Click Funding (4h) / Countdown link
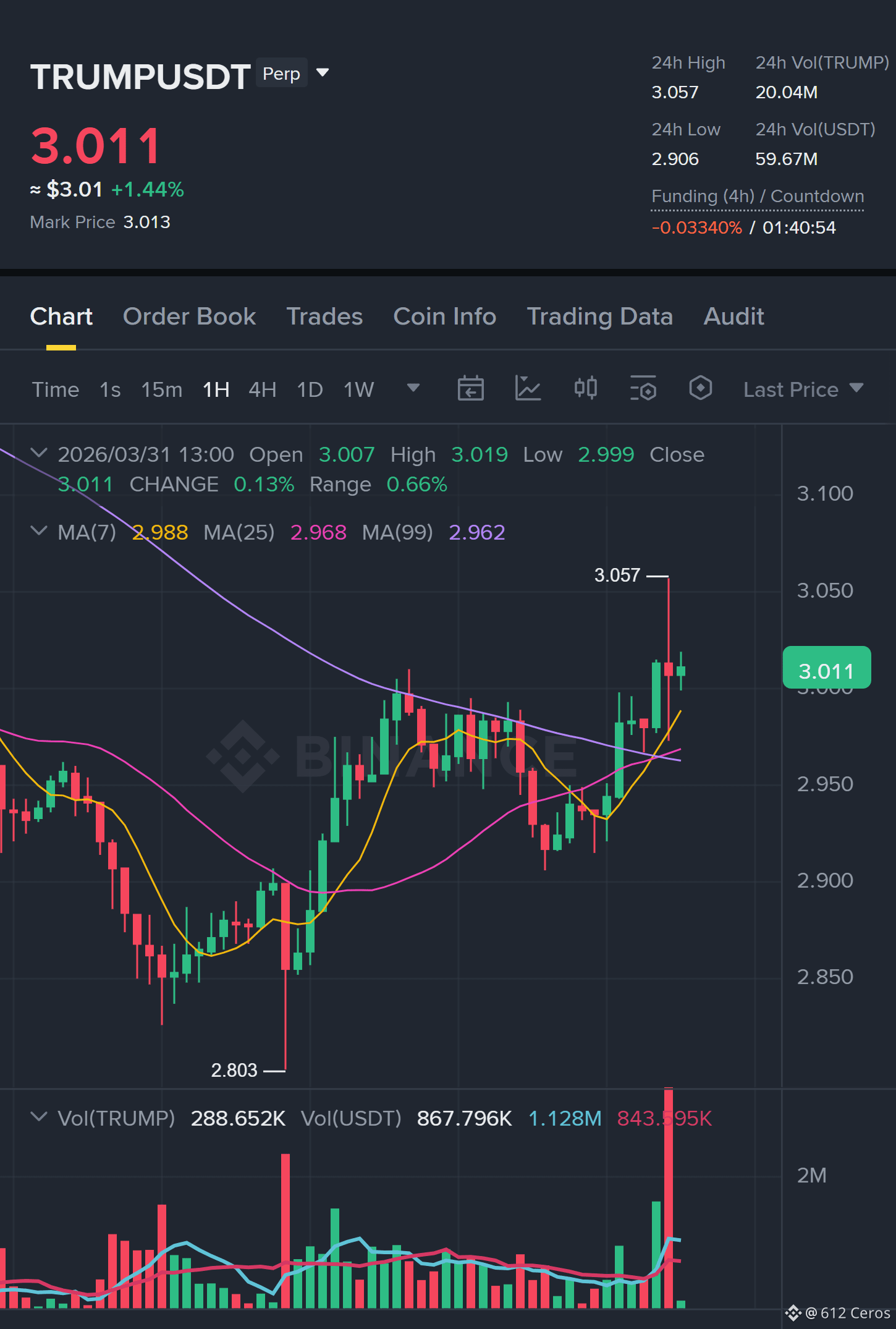 click(758, 197)
